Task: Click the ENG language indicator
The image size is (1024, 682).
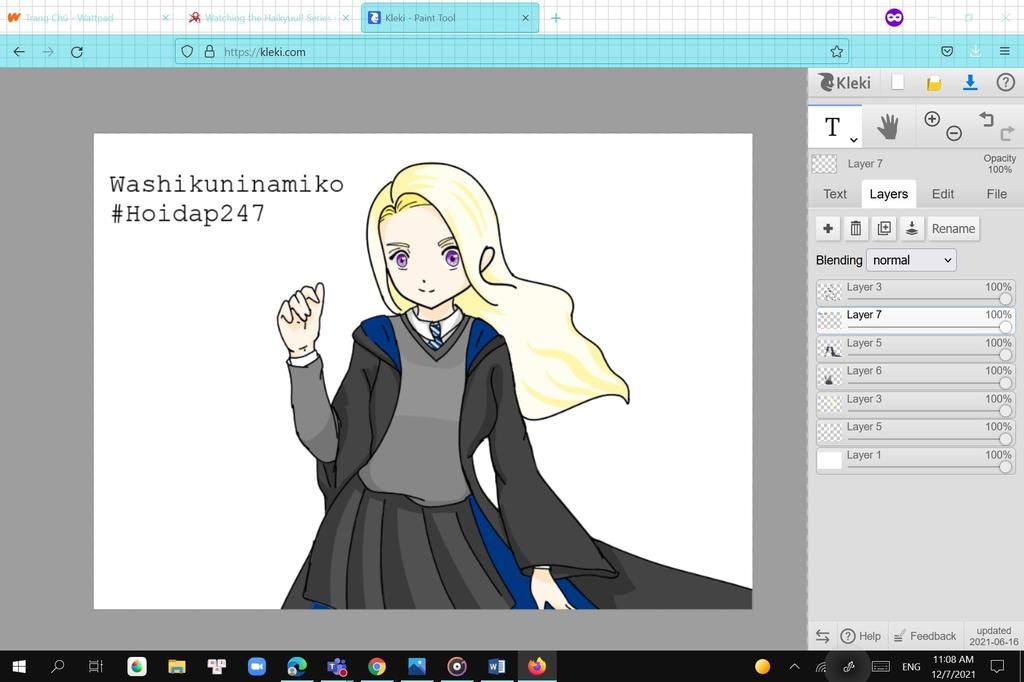Action: [911, 666]
